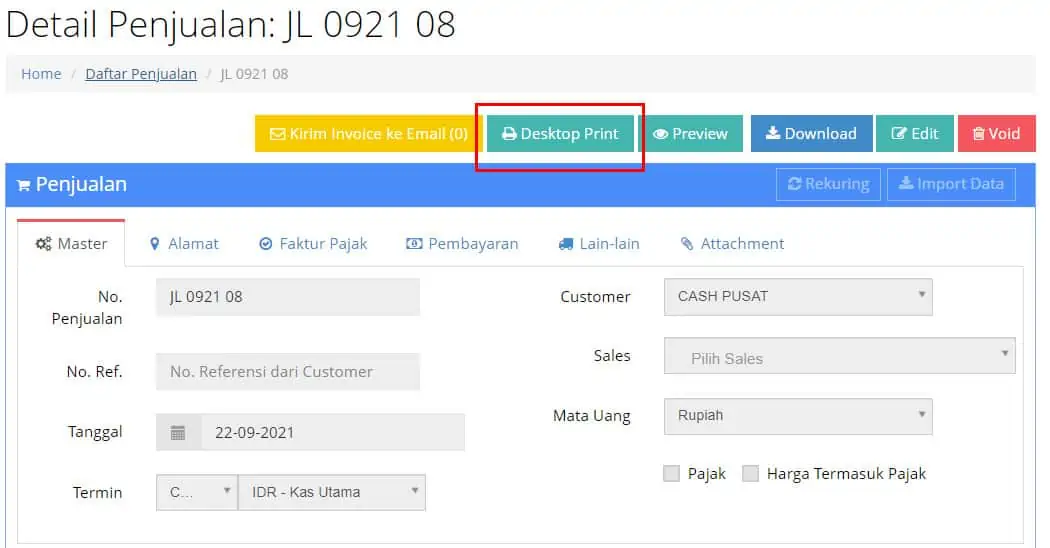This screenshot has width=1050, height=548.
Task: Click the paperclip icon on Attachment tab
Action: coord(687,243)
